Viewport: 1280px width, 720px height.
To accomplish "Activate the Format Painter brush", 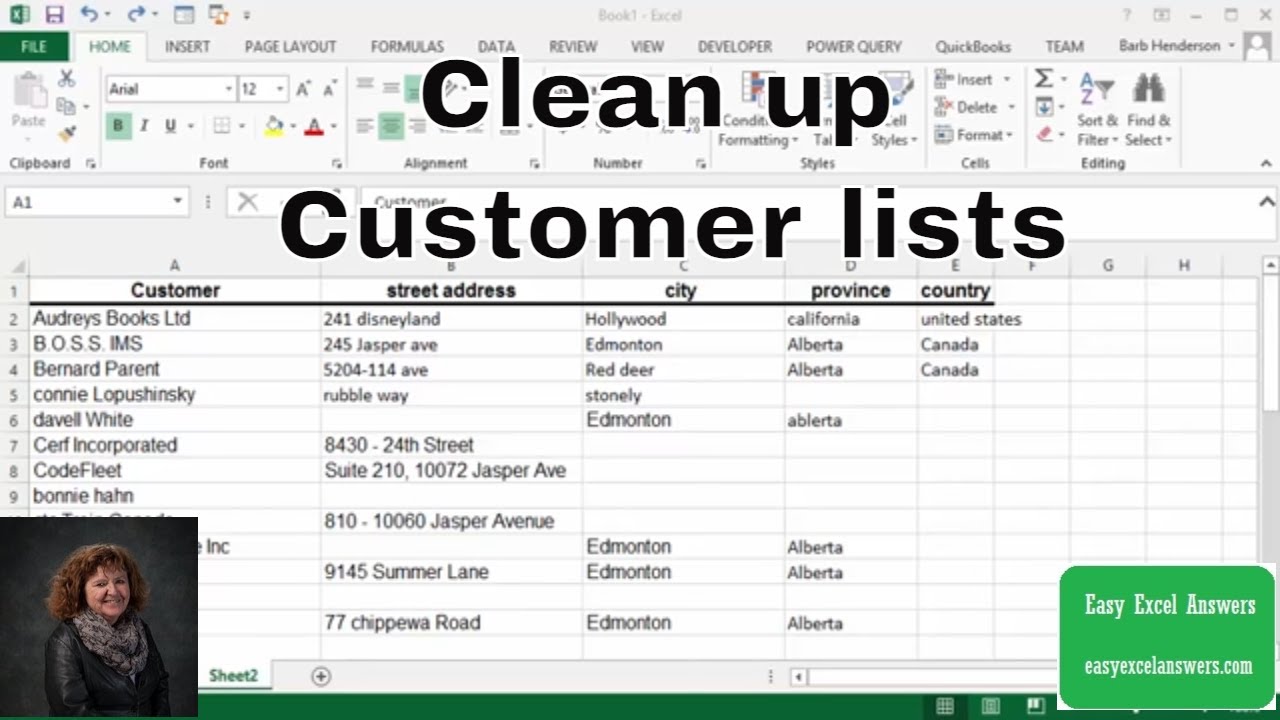I will [67, 132].
